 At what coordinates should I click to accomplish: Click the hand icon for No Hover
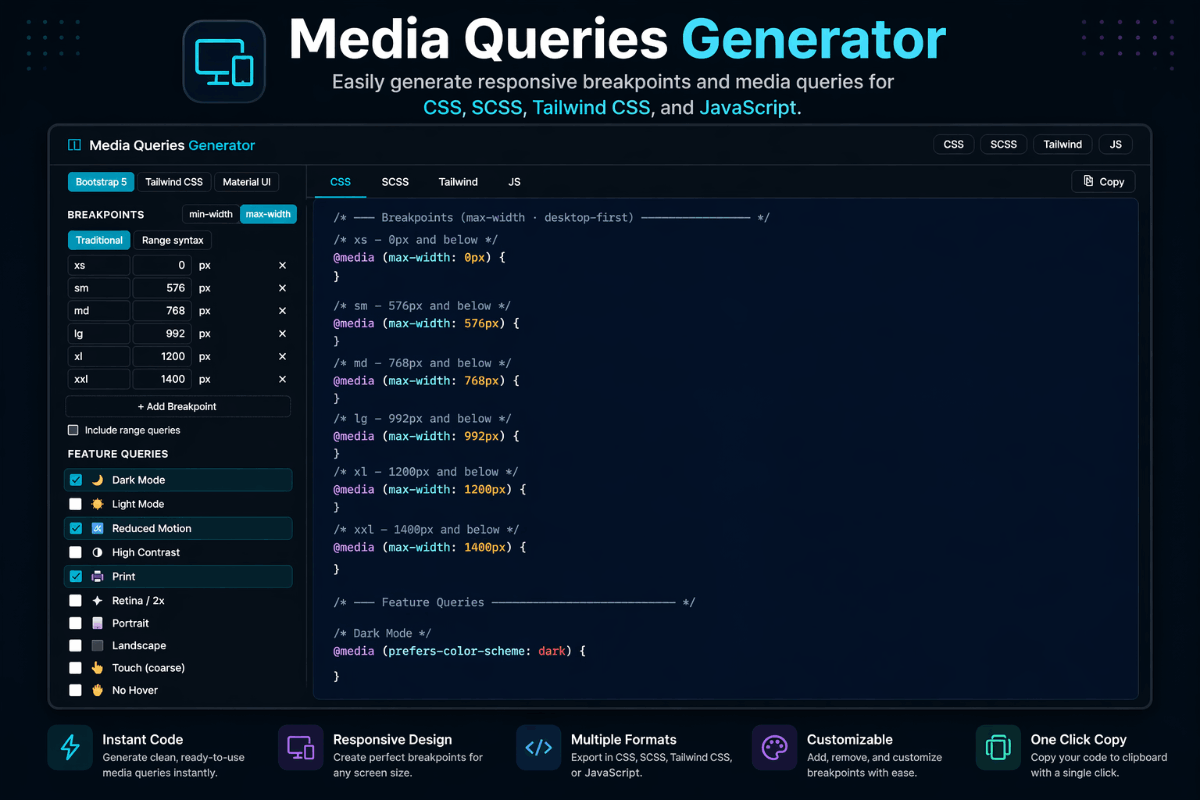(98, 690)
